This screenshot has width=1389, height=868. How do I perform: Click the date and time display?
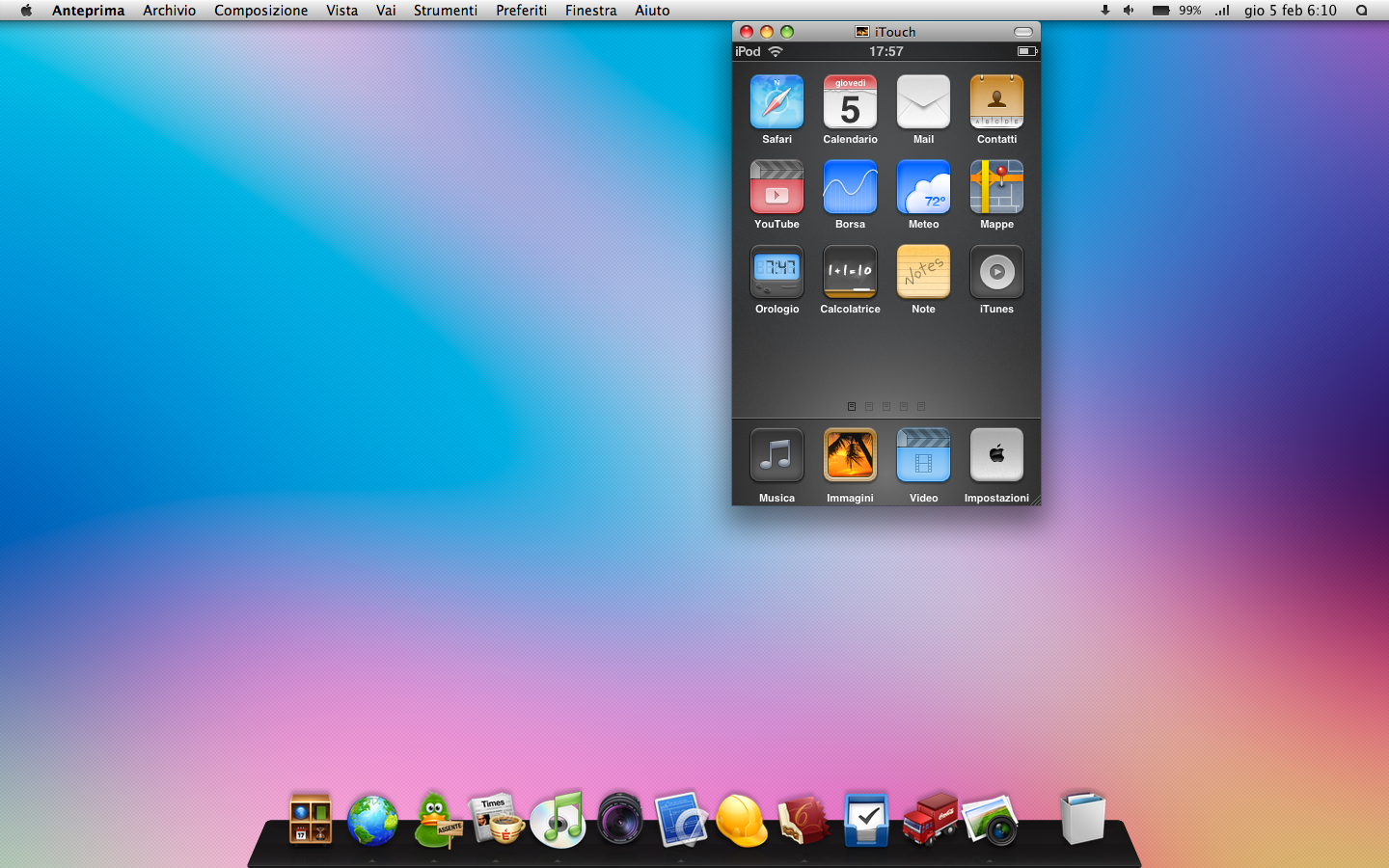[1291, 11]
